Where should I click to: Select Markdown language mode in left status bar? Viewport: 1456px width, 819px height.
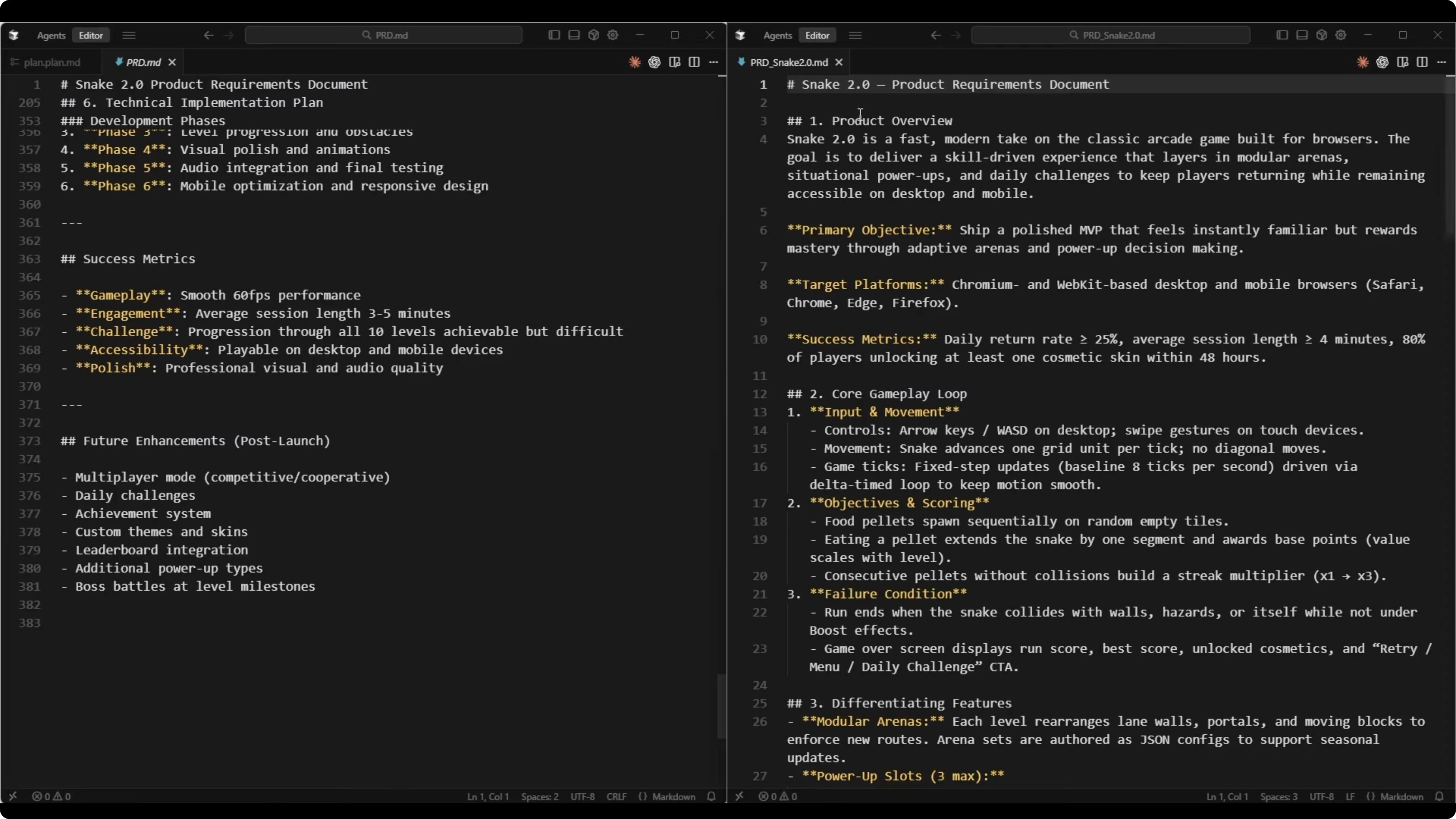tap(673, 796)
